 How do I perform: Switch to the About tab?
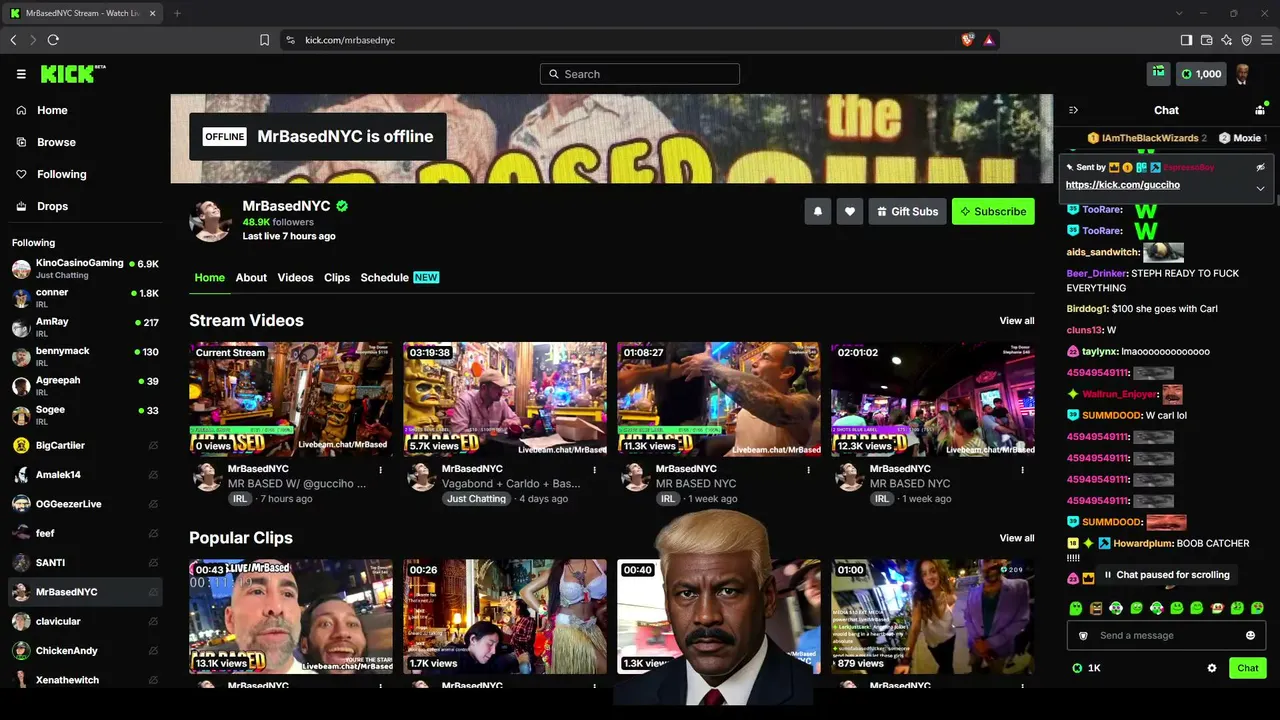(x=251, y=277)
